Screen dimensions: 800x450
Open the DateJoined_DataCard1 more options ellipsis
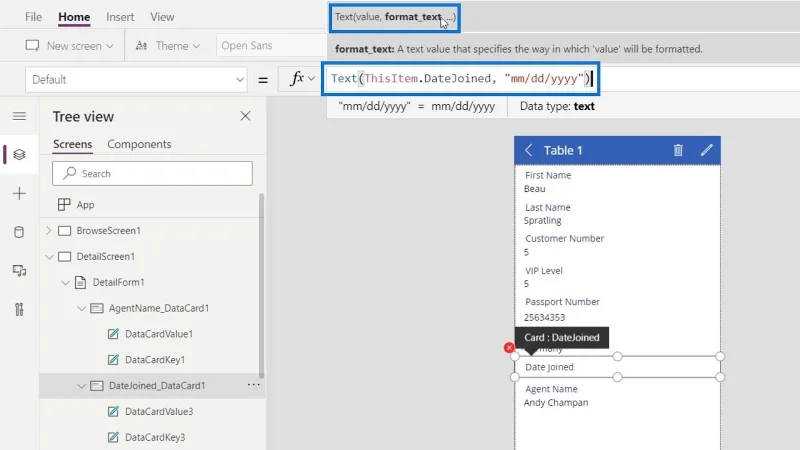point(254,385)
